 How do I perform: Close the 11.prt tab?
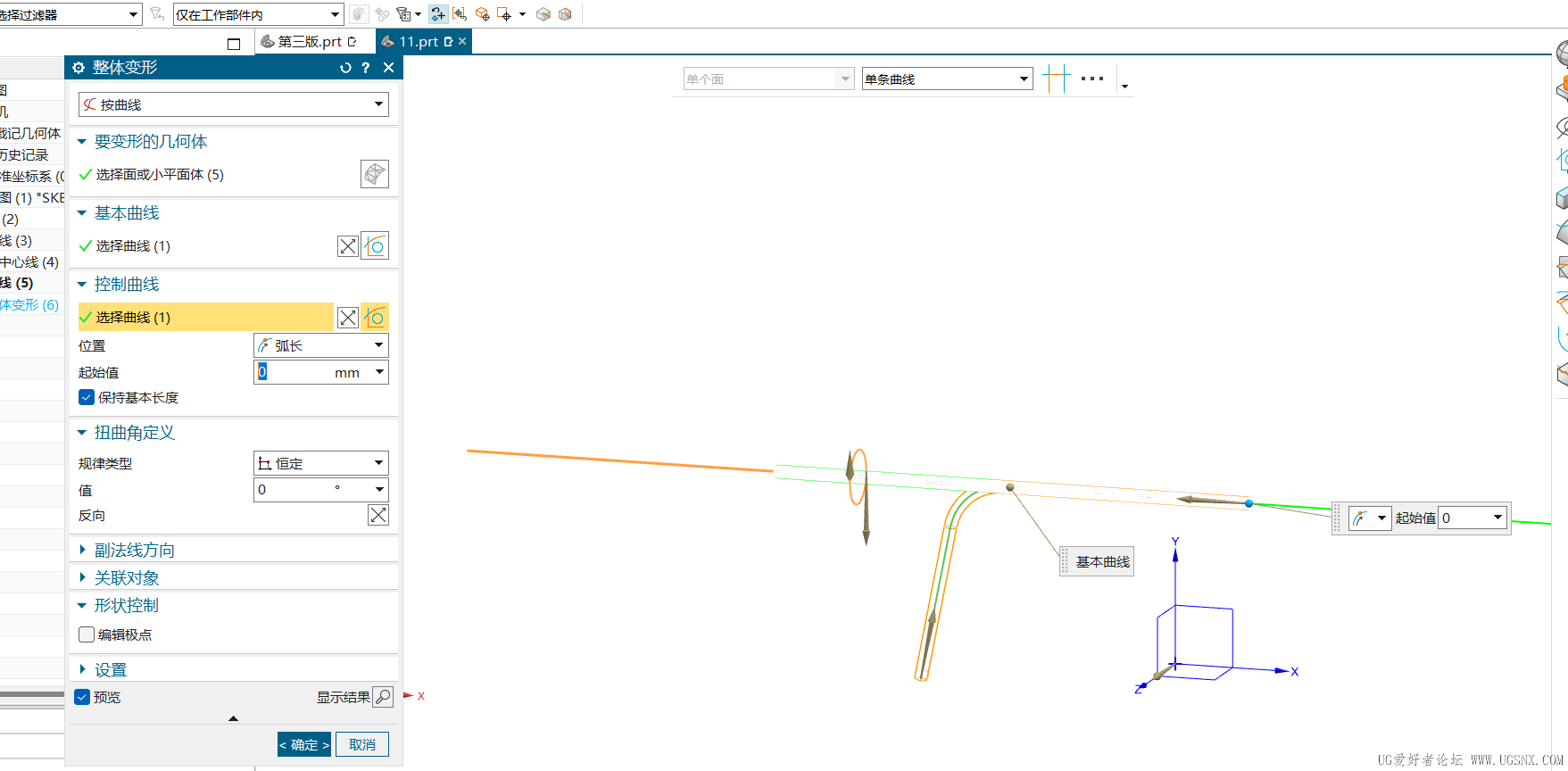point(462,42)
